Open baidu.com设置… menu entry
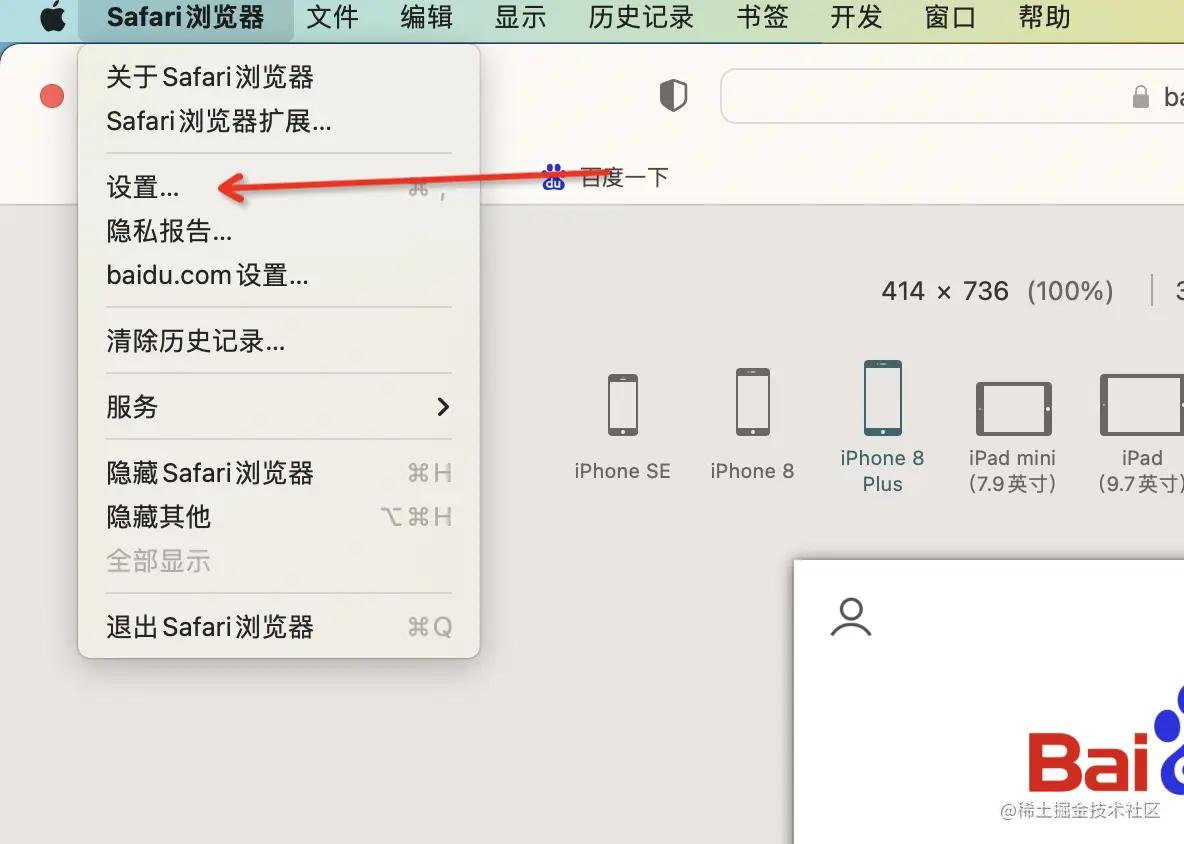1184x844 pixels. (x=279, y=276)
